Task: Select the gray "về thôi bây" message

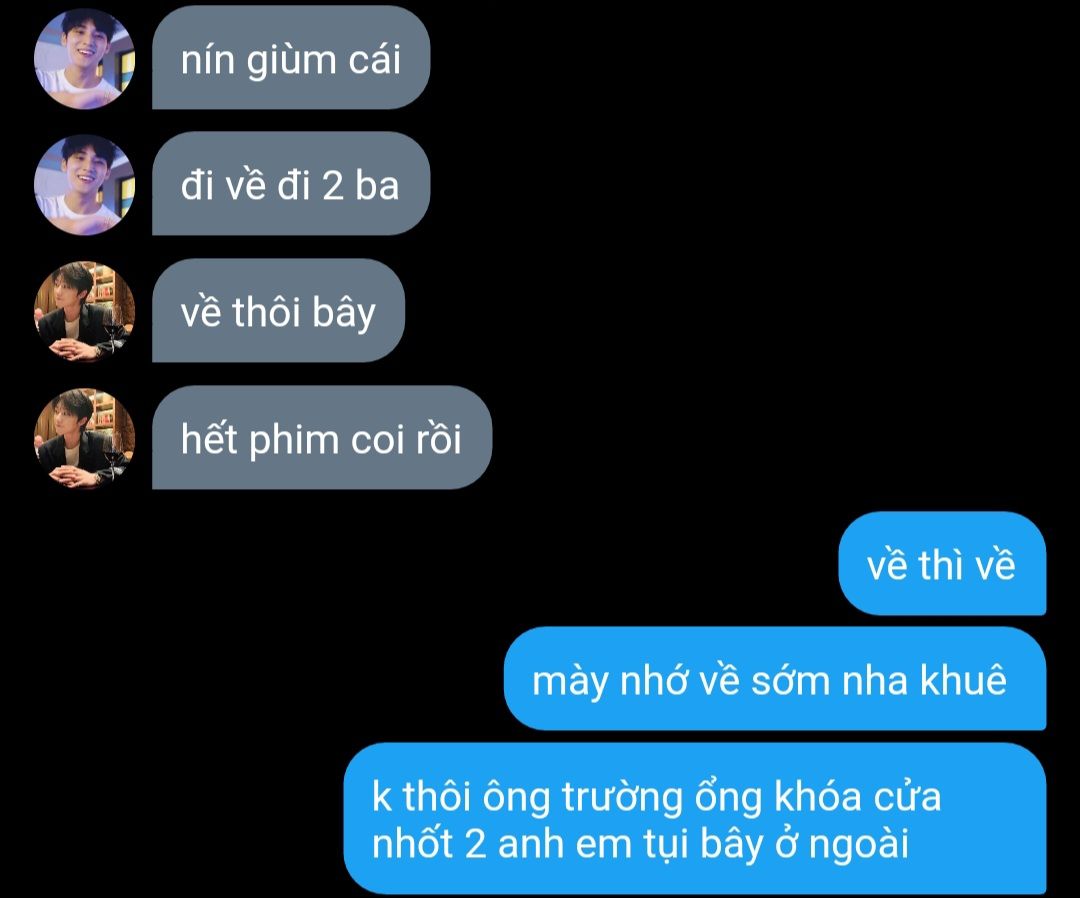Action: point(278,311)
